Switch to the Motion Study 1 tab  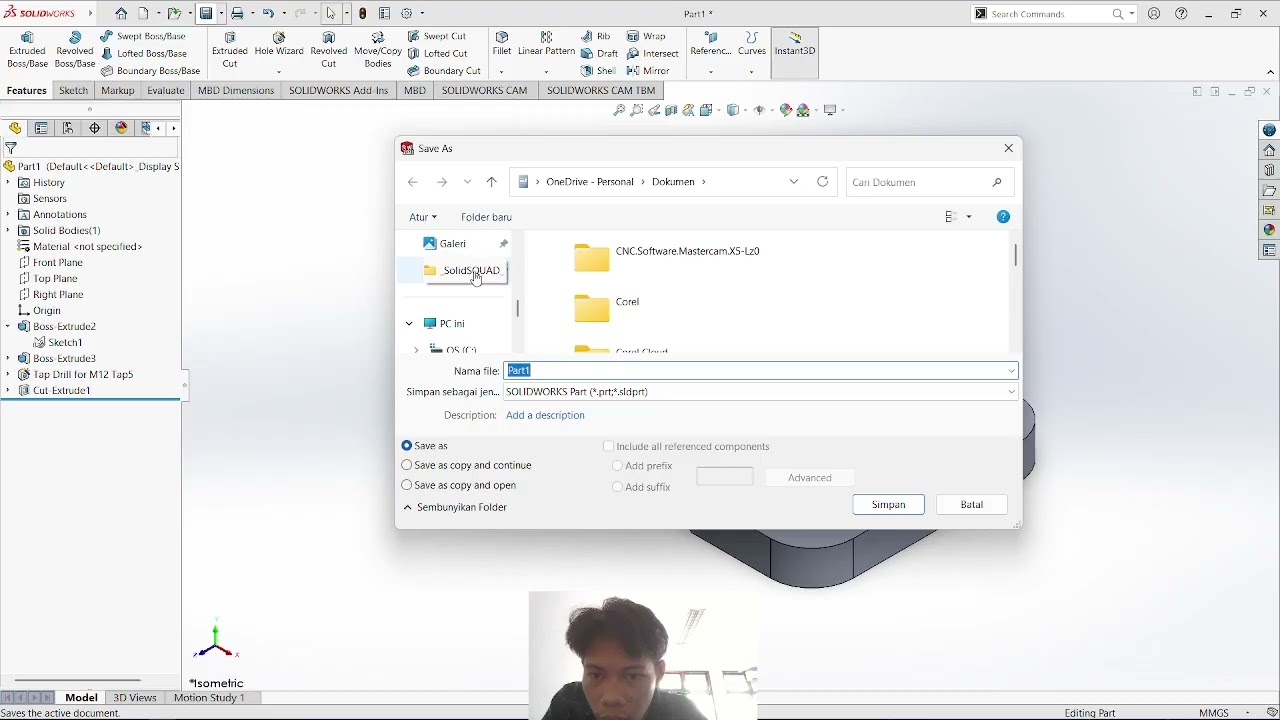[x=209, y=698]
